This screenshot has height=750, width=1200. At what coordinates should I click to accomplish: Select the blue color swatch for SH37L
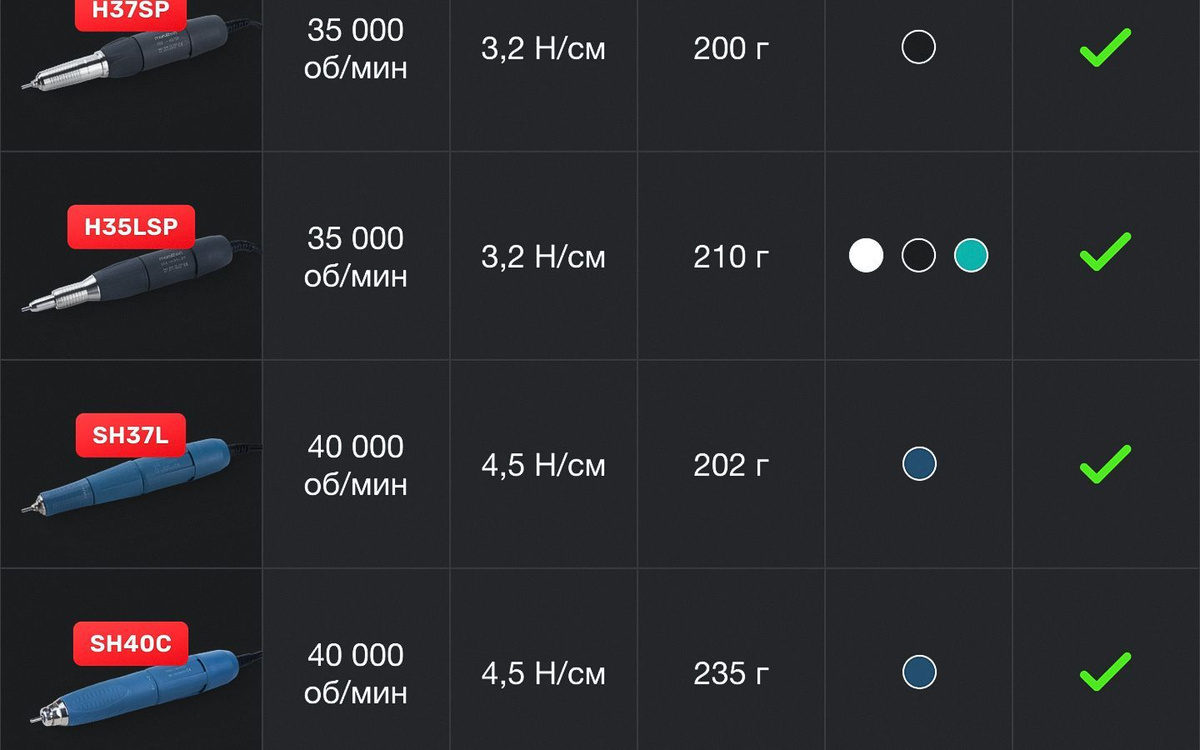click(x=918, y=464)
